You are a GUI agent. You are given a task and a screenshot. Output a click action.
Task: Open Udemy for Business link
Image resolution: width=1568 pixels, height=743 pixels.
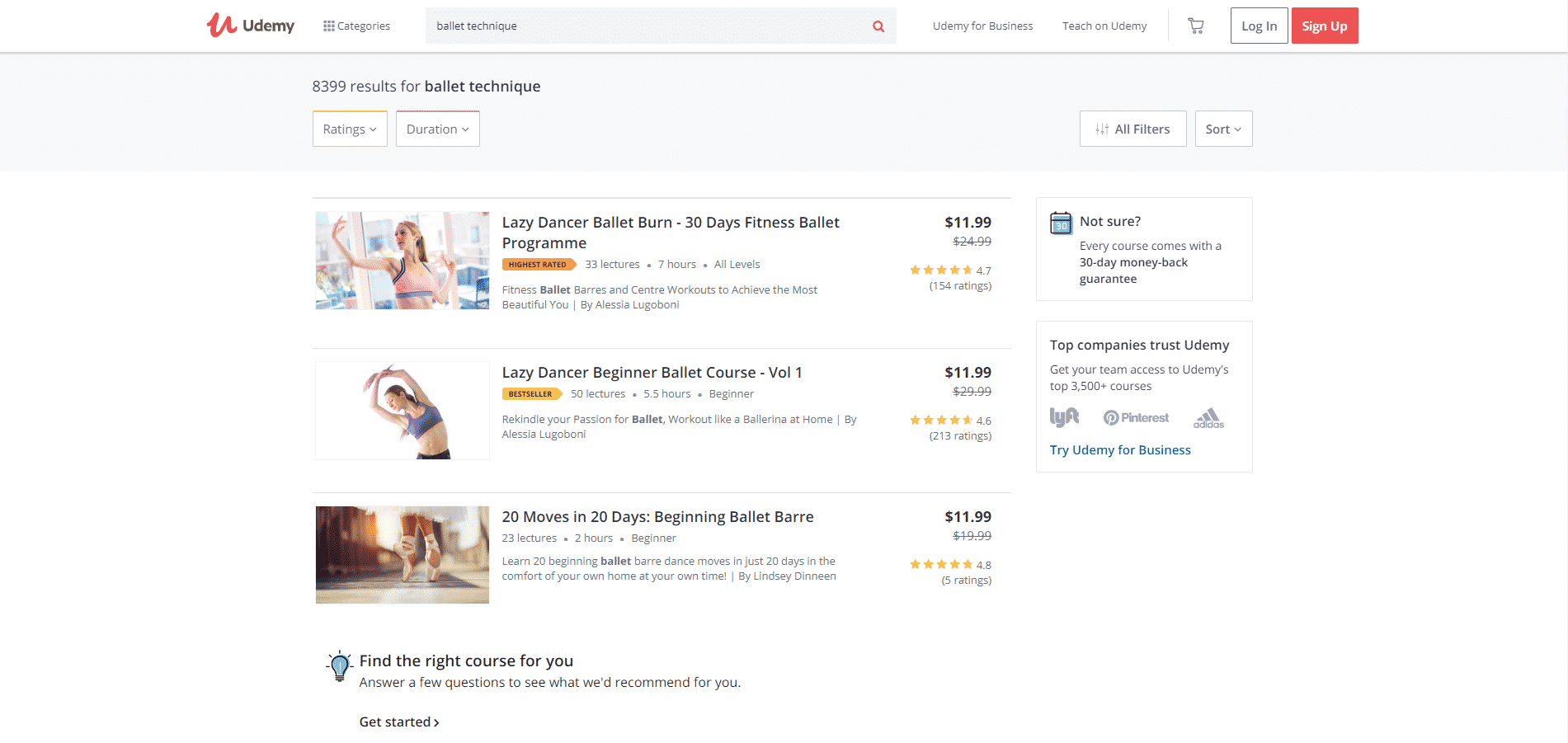point(982,26)
